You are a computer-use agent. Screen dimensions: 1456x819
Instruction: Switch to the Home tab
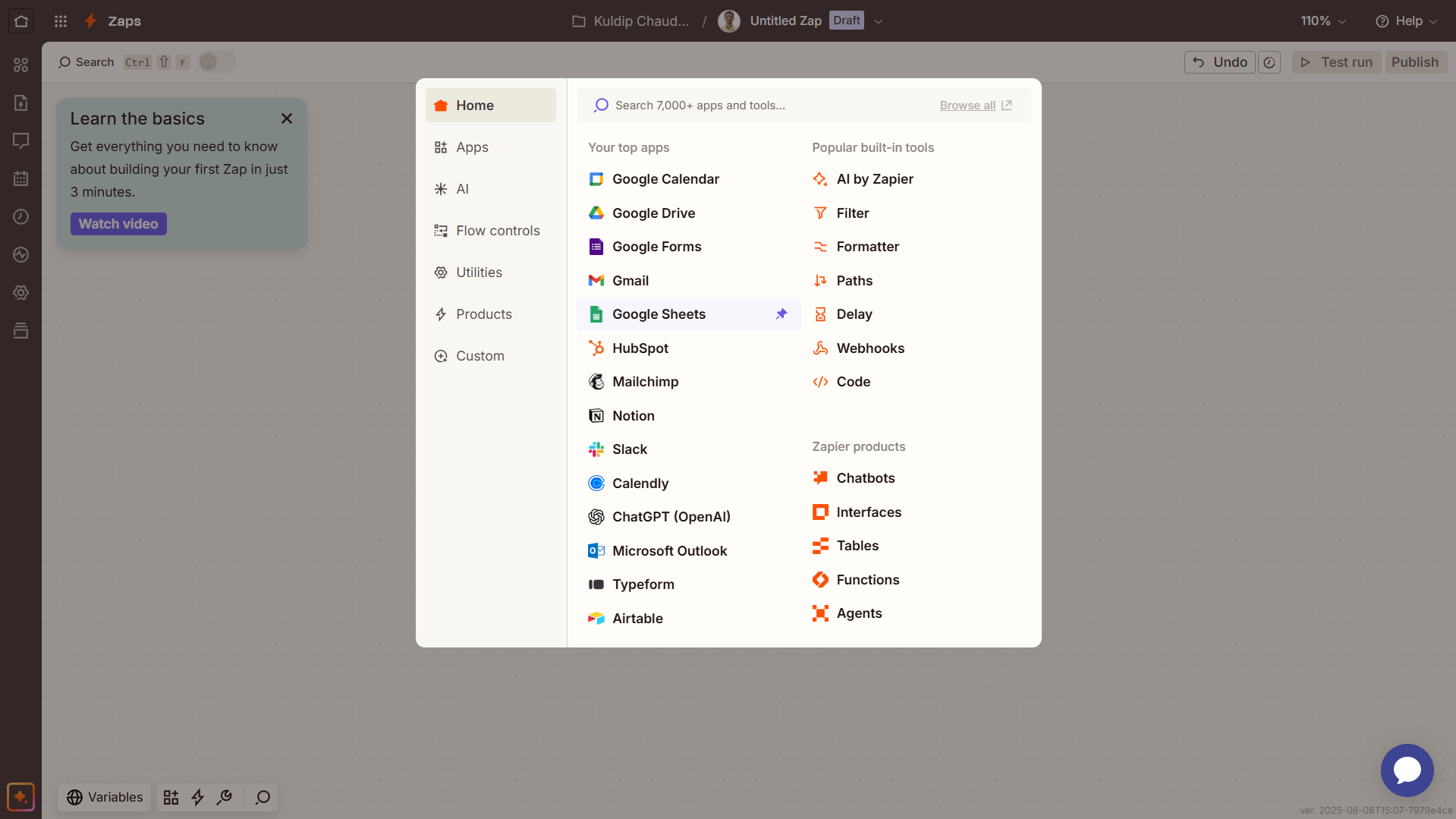[491, 106]
